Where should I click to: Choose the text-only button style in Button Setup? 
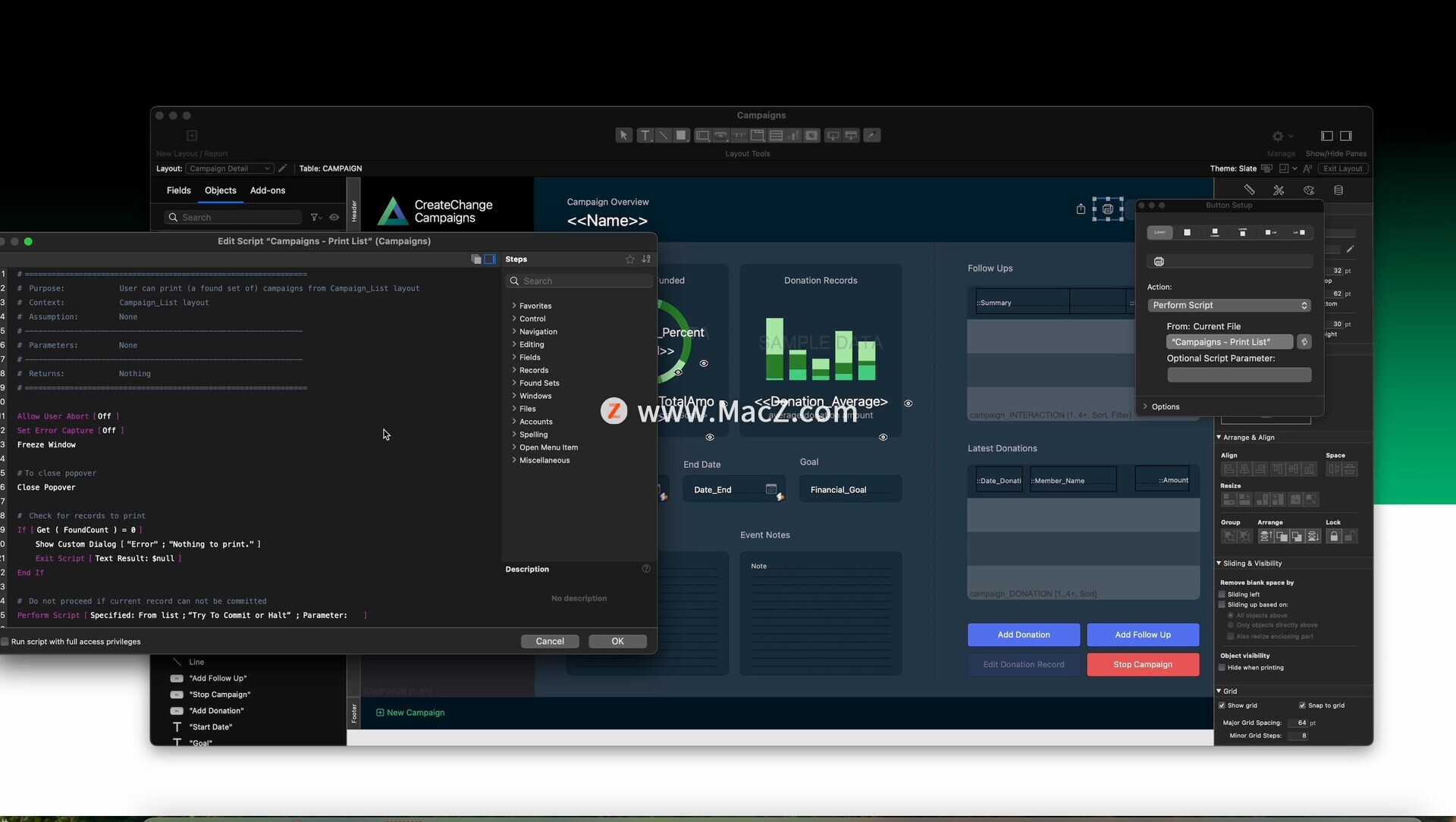pyautogui.click(x=1159, y=233)
